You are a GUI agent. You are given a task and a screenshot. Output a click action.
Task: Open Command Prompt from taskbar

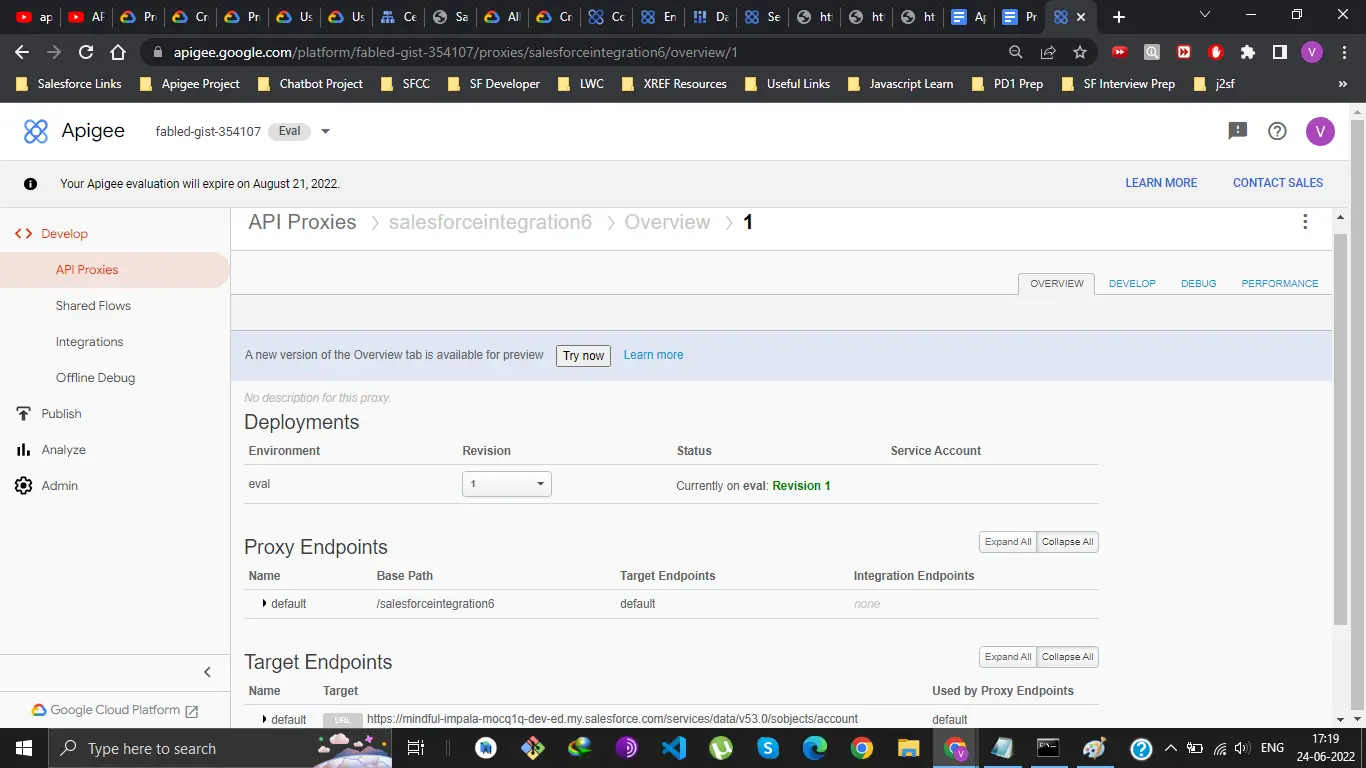click(1048, 748)
